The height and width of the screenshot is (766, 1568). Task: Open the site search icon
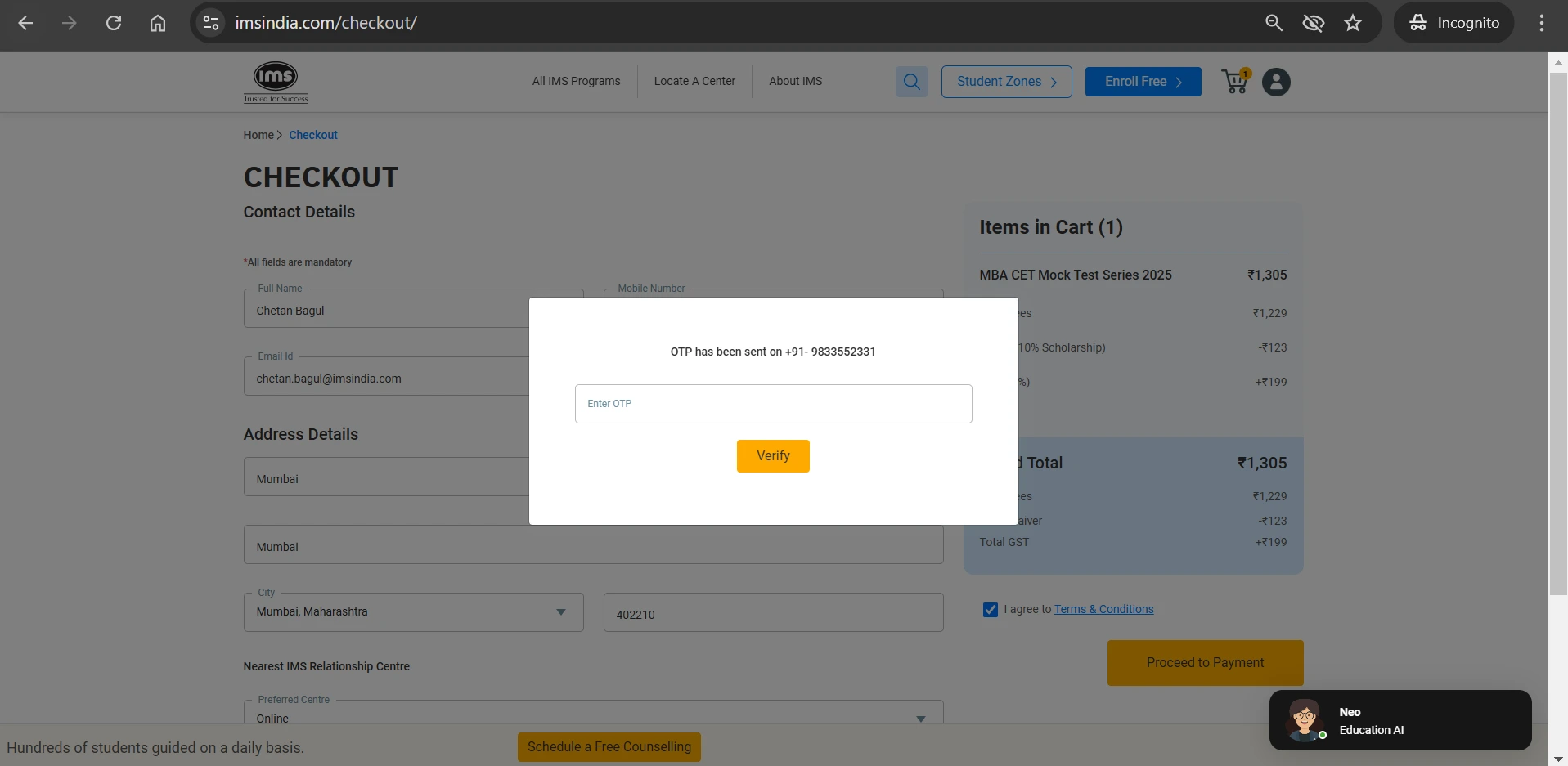pos(912,82)
